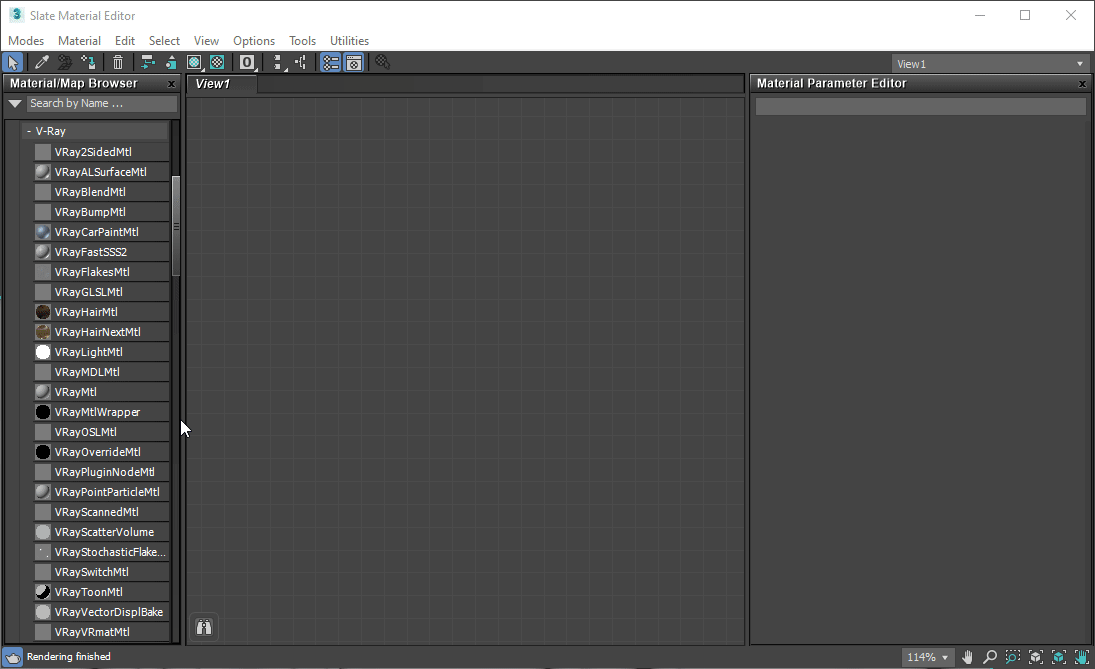1095x669 pixels.
Task: Activate the Pan hand tool in status bar
Action: click(967, 657)
